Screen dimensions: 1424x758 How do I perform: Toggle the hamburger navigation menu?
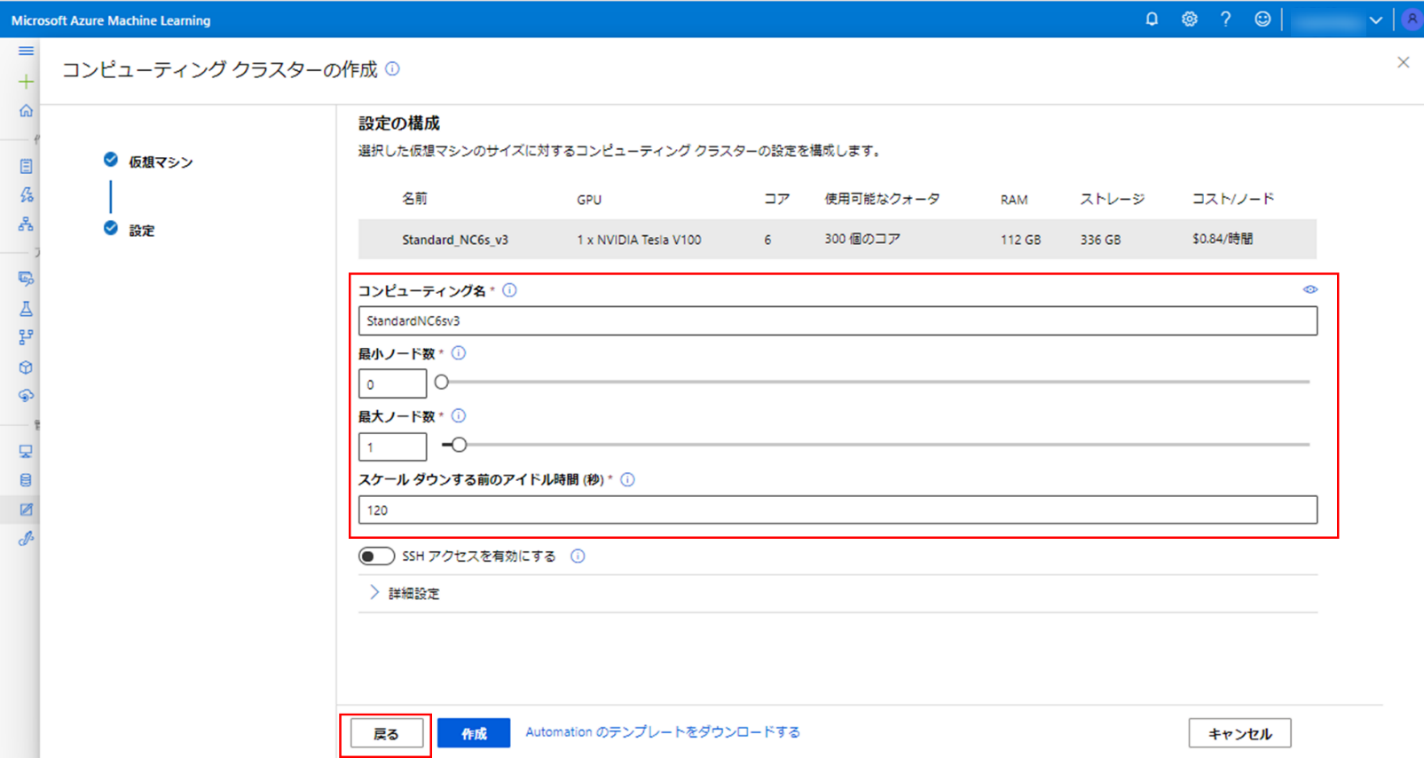[x=26, y=51]
